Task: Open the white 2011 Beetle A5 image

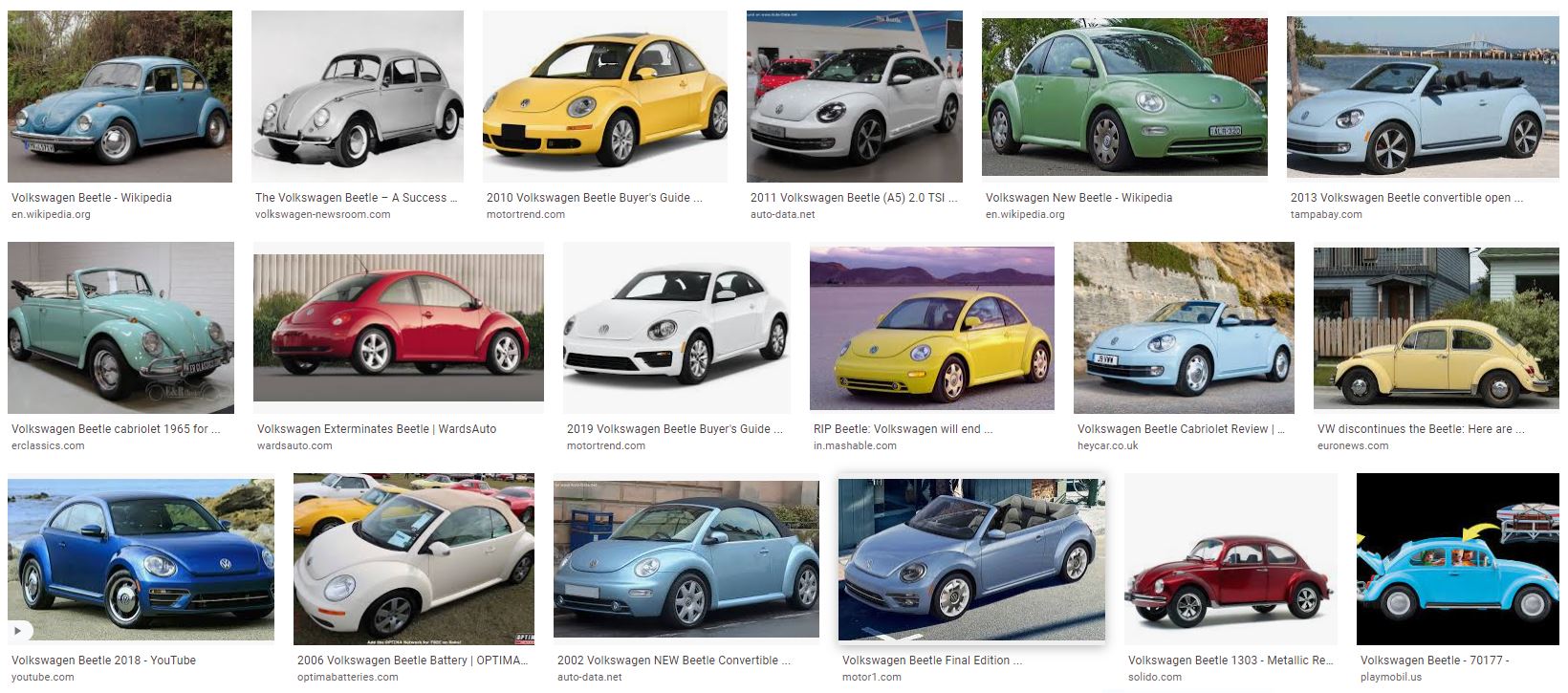Action: 855,97
